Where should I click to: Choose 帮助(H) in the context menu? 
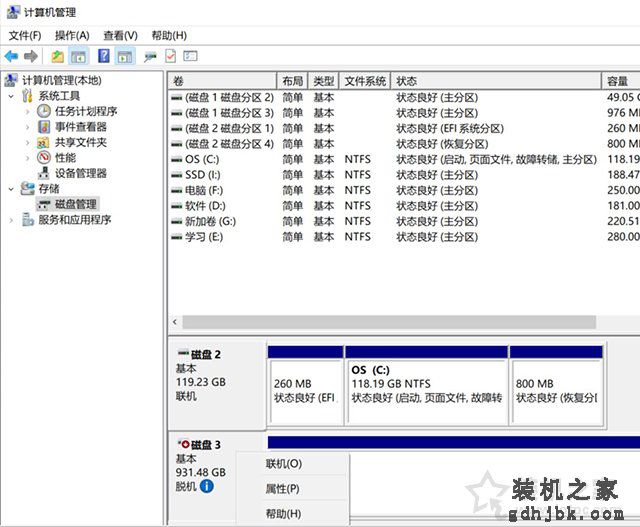point(283,513)
